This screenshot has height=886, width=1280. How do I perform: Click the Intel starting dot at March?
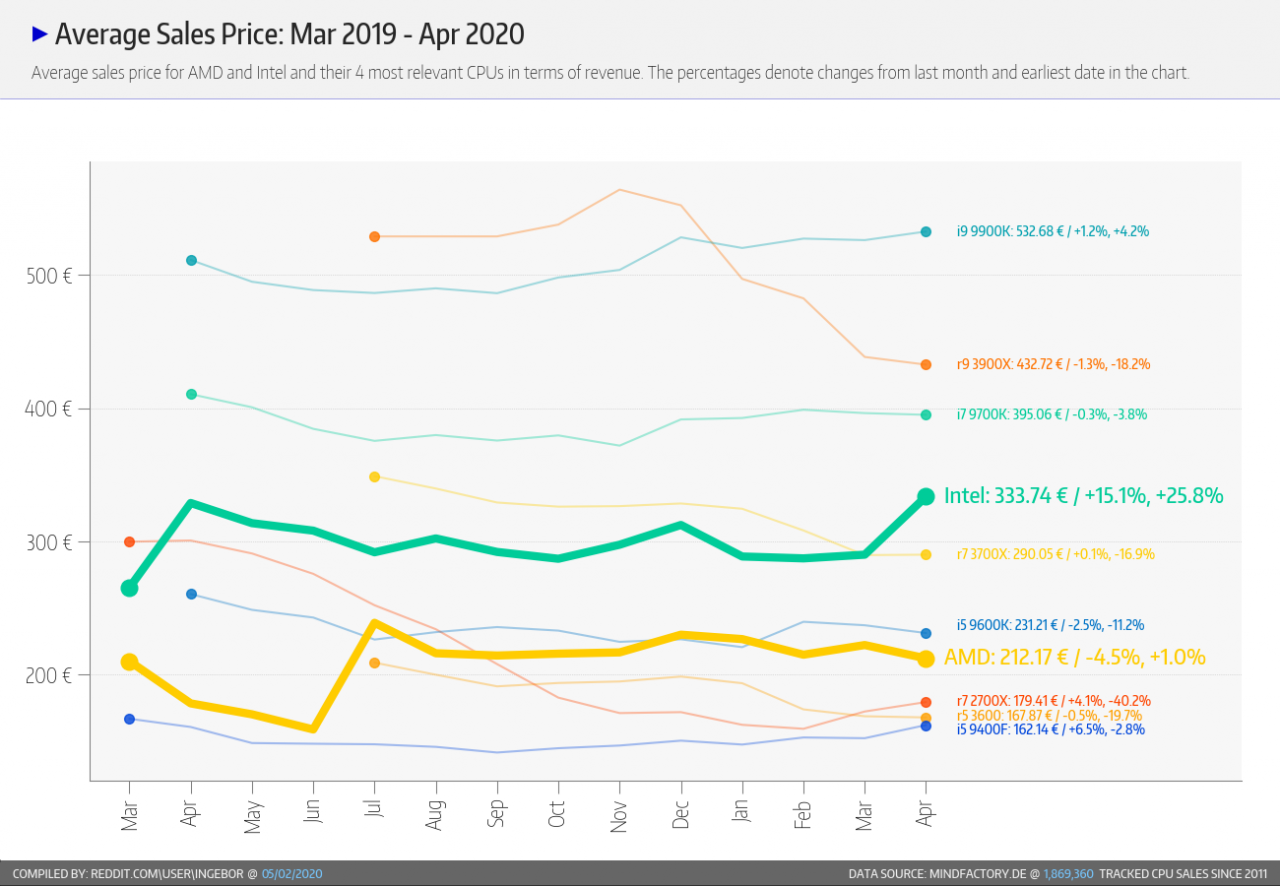(130, 588)
